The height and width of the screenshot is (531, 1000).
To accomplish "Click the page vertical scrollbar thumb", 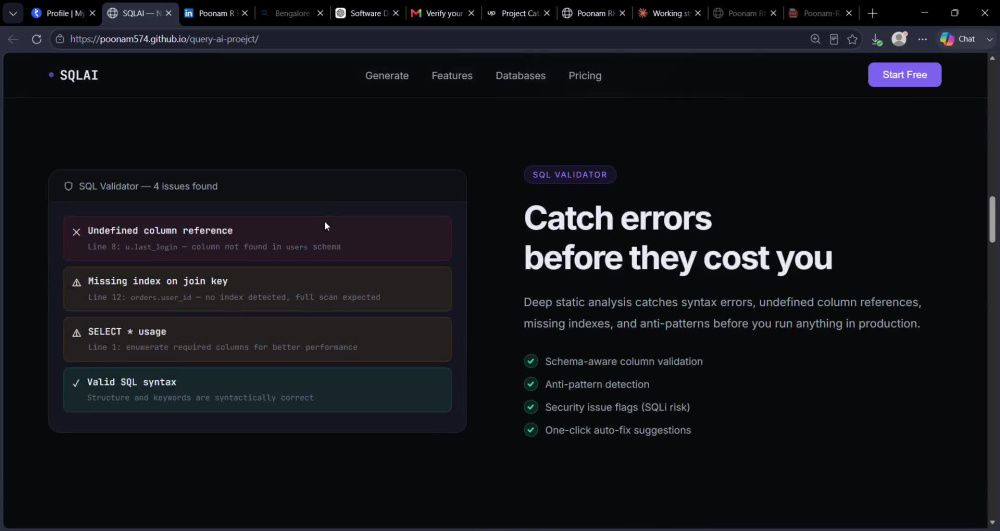I will click(x=992, y=219).
